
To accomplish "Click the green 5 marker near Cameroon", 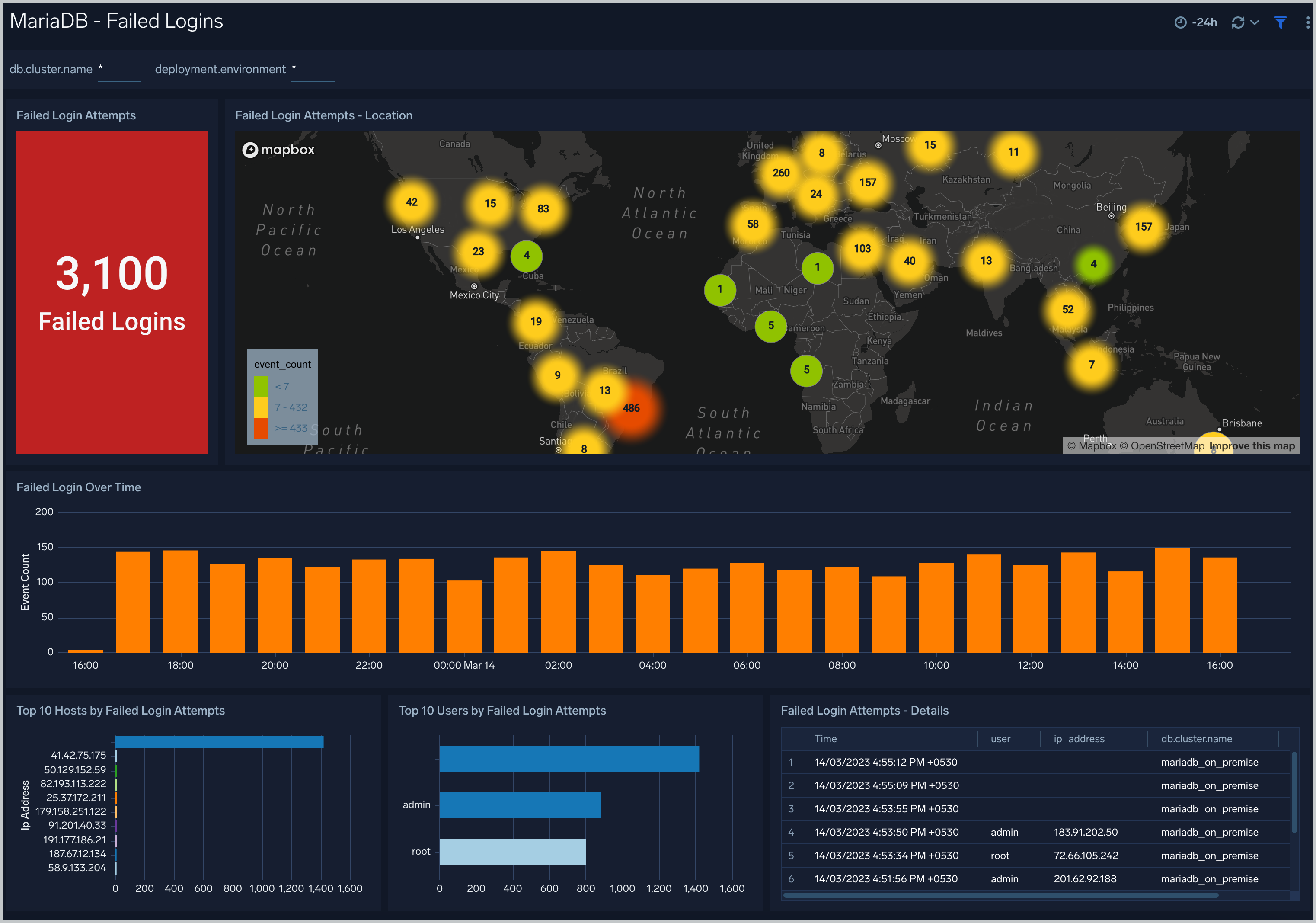I will click(x=771, y=326).
